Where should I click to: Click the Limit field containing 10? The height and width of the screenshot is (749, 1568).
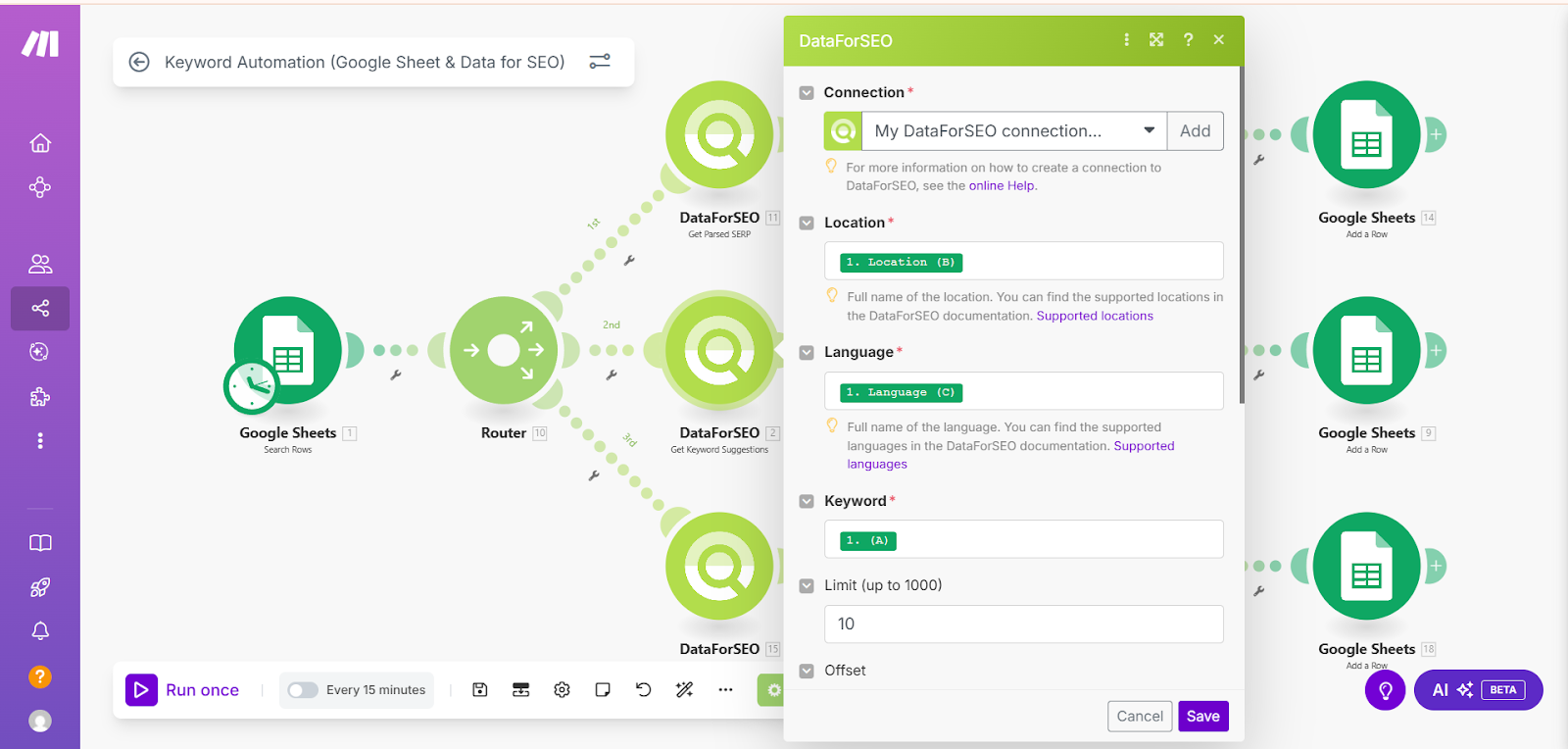(1024, 624)
